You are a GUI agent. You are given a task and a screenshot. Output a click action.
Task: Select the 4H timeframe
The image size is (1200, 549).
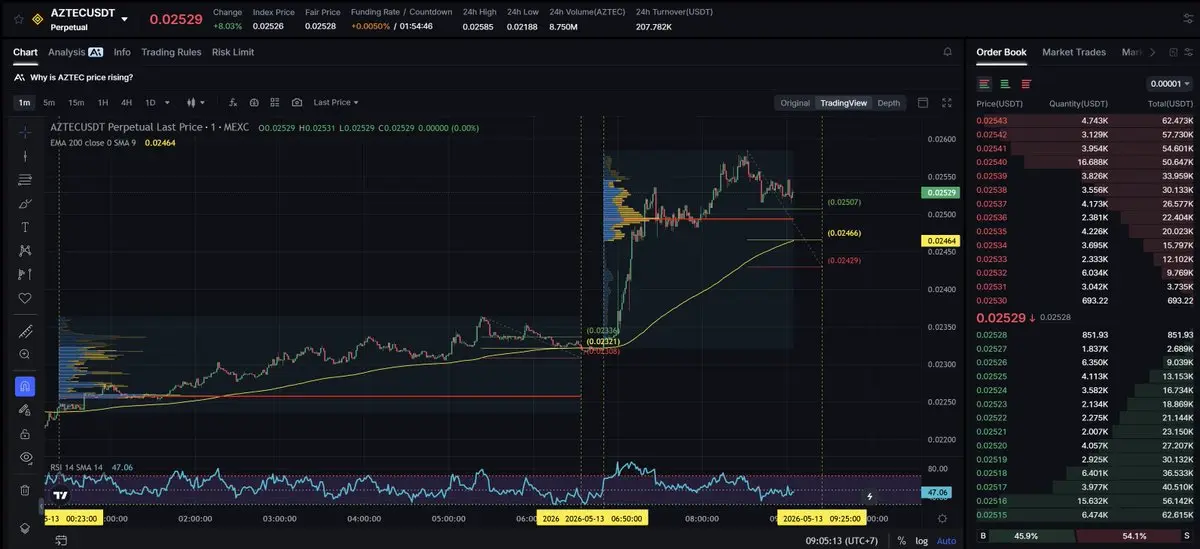coord(126,102)
